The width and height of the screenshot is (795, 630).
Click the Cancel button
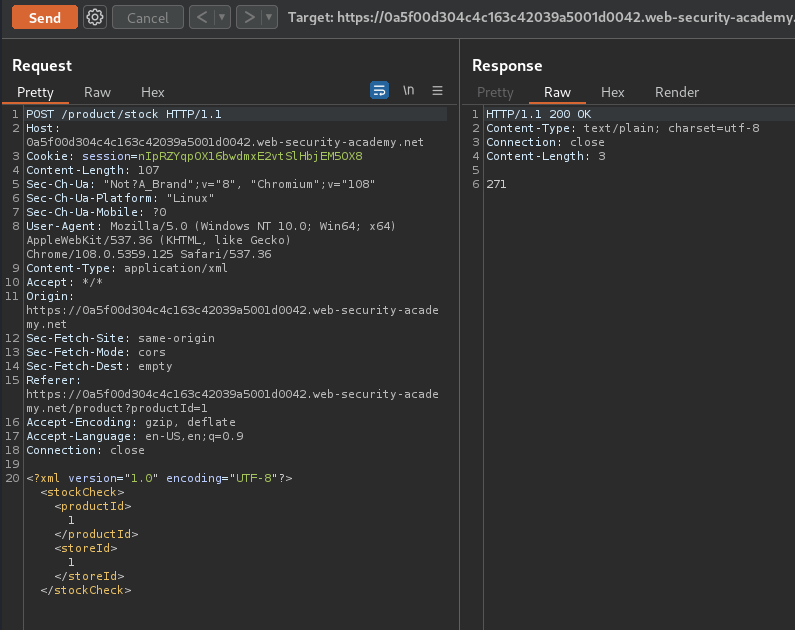[x=148, y=18]
